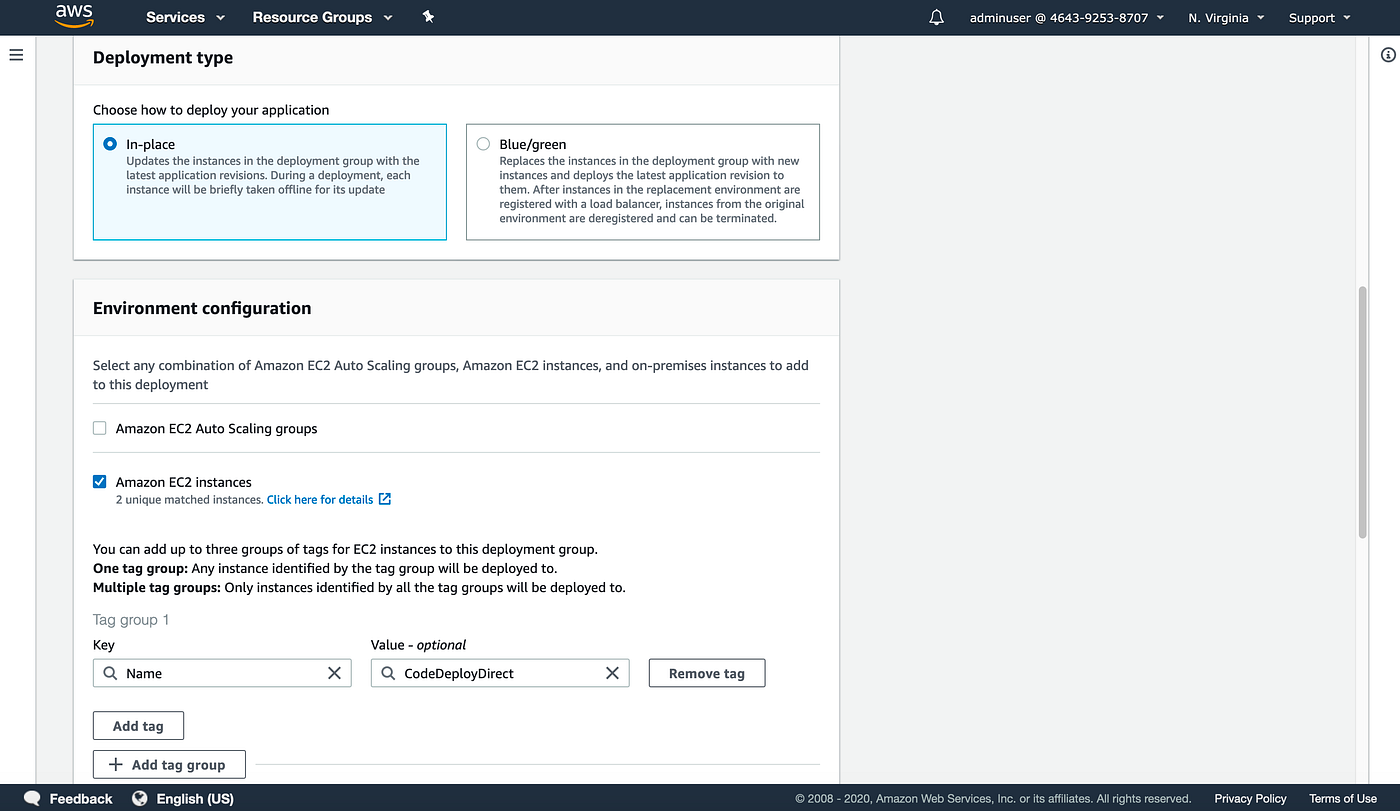The height and width of the screenshot is (811, 1400).
Task: Open the navigation sidebar hamburger icon
Action: pyautogui.click(x=15, y=55)
